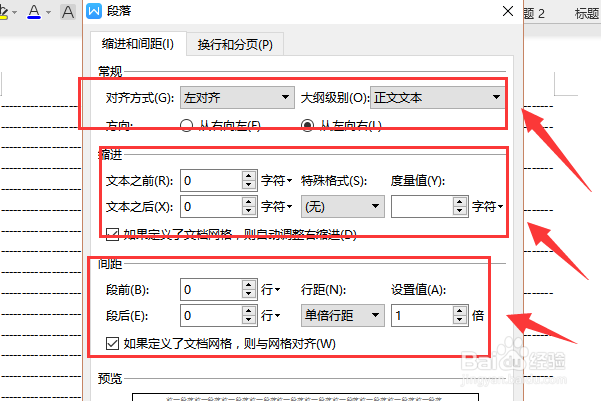This screenshot has height=401, width=601.
Task: Open the 特殊格式 special format dropdown
Action: [x=343, y=207]
